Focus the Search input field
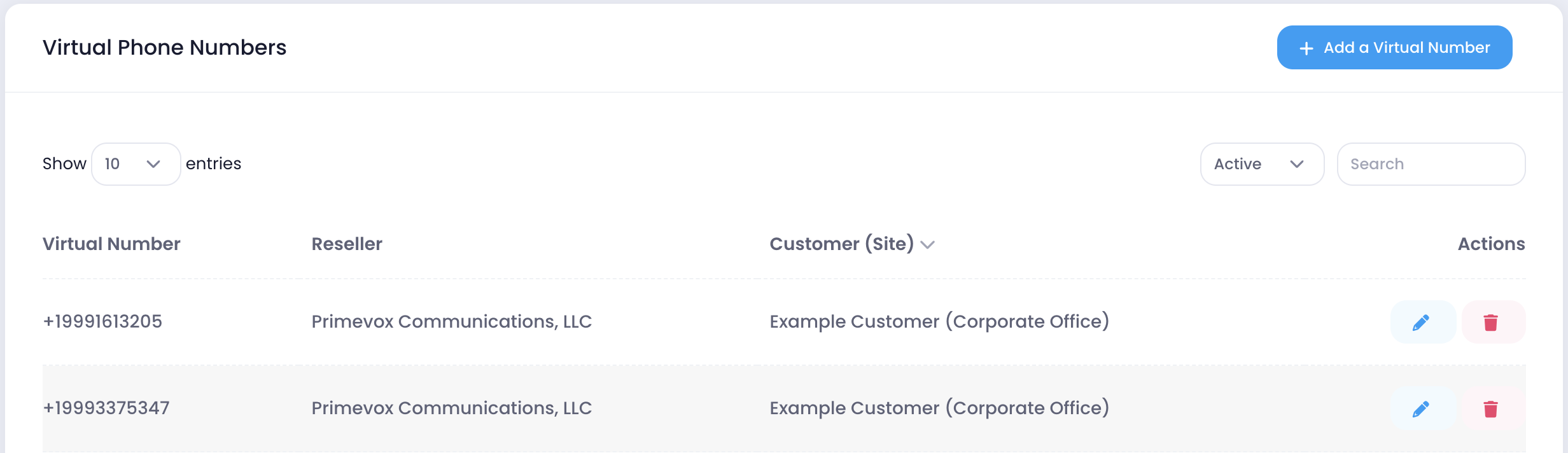Screen dimensions: 1568x453 click(1431, 164)
